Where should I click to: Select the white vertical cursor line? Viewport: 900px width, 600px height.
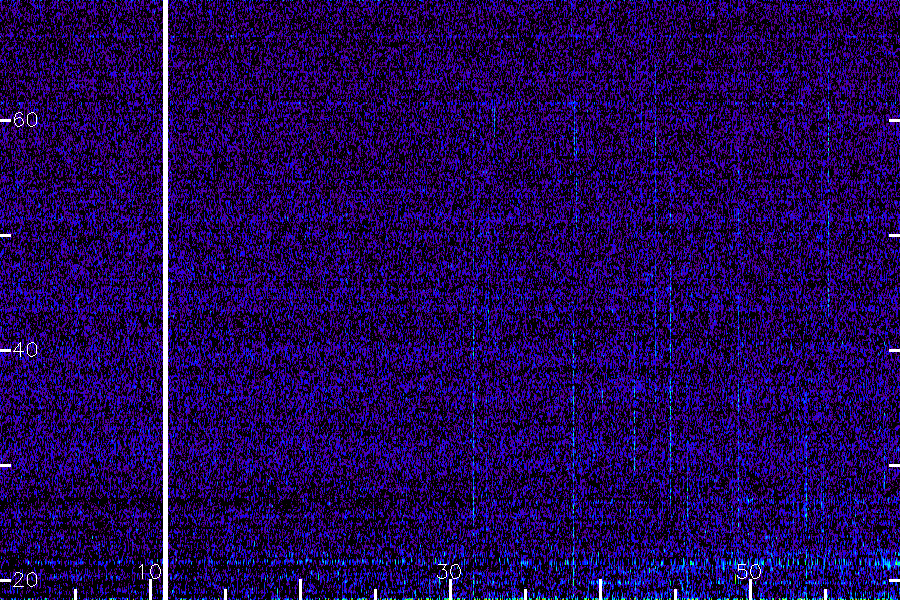(x=166, y=300)
